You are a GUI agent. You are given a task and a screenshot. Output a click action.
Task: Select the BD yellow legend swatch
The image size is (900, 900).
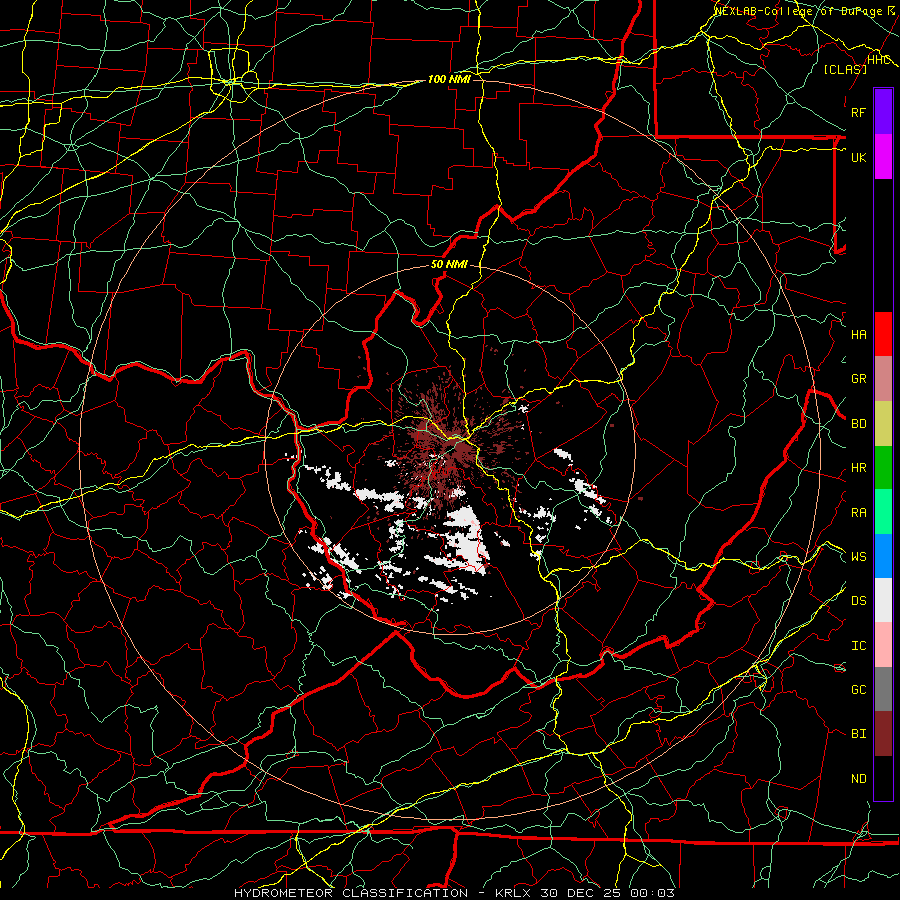pyautogui.click(x=883, y=423)
